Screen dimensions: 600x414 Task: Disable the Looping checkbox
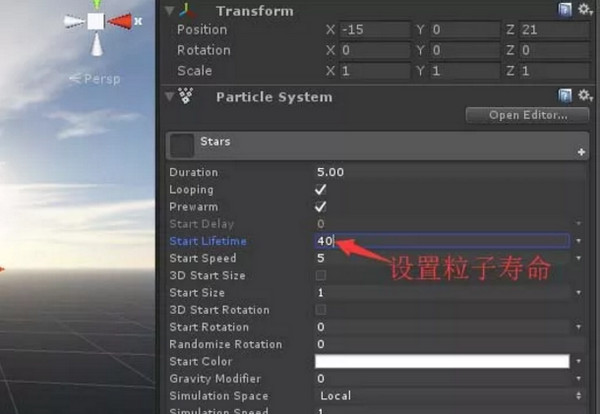click(321, 190)
